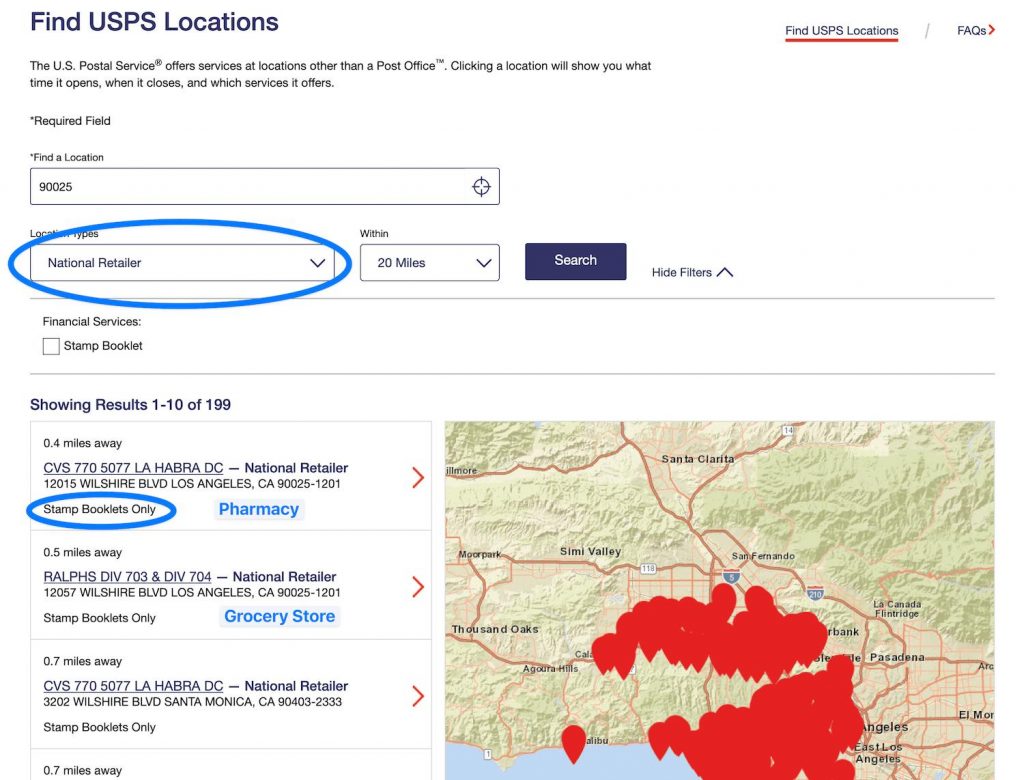Click red arrow beside Ralphs result
The height and width of the screenshot is (780, 1024).
(x=418, y=587)
